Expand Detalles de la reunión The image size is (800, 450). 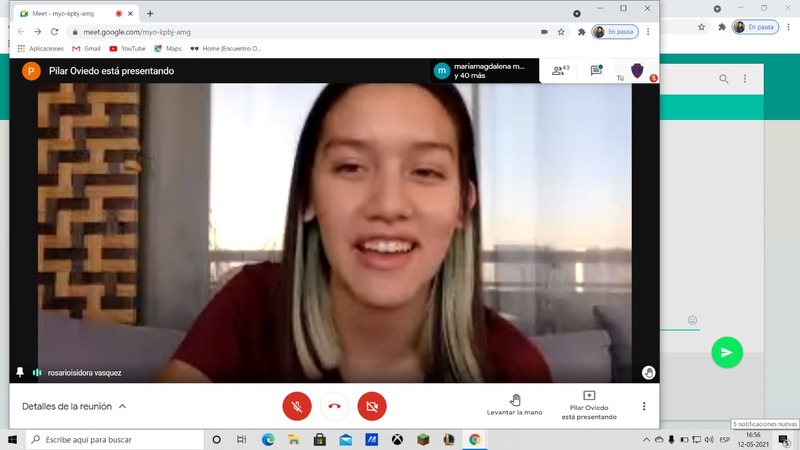pos(75,406)
